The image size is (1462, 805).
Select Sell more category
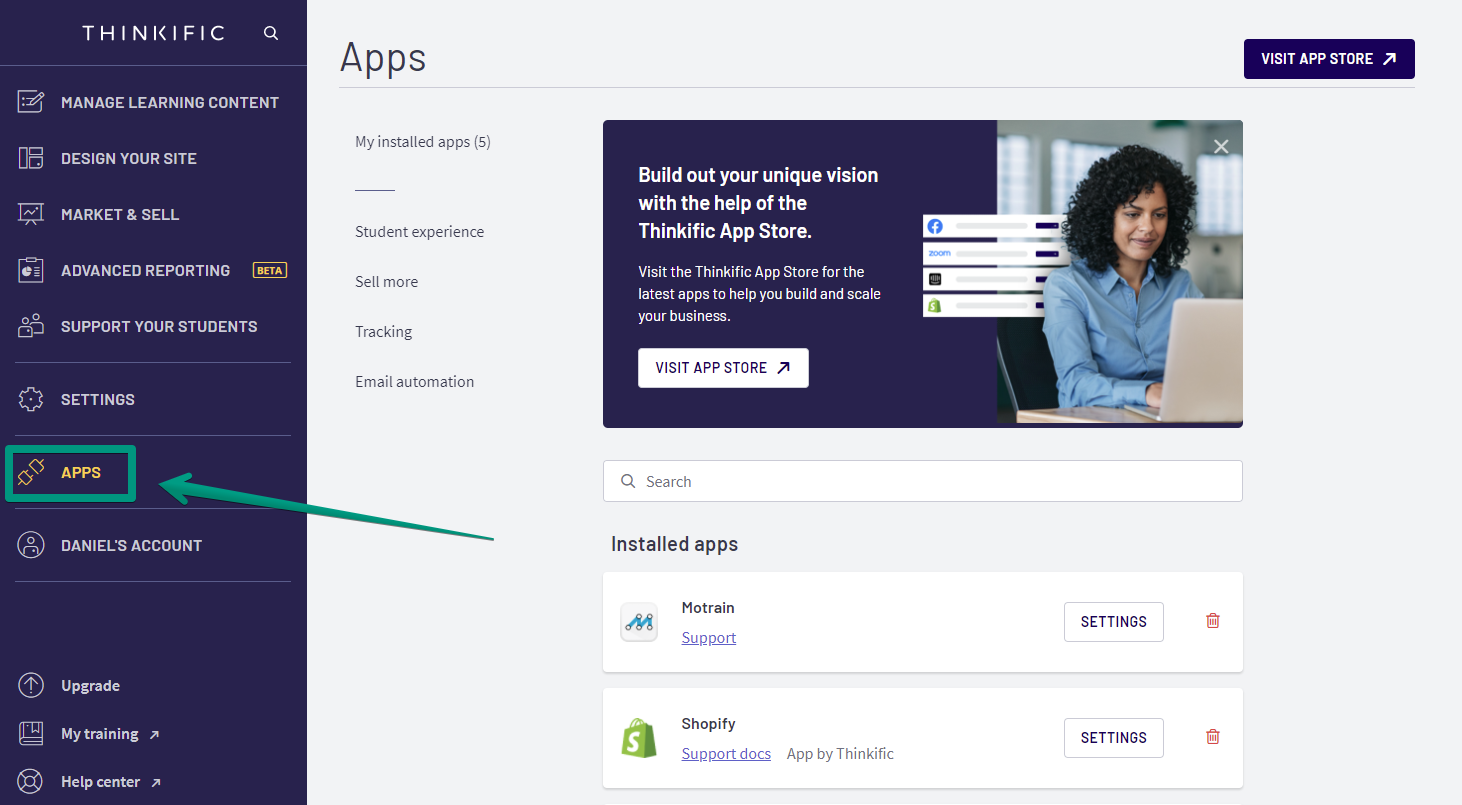click(386, 282)
